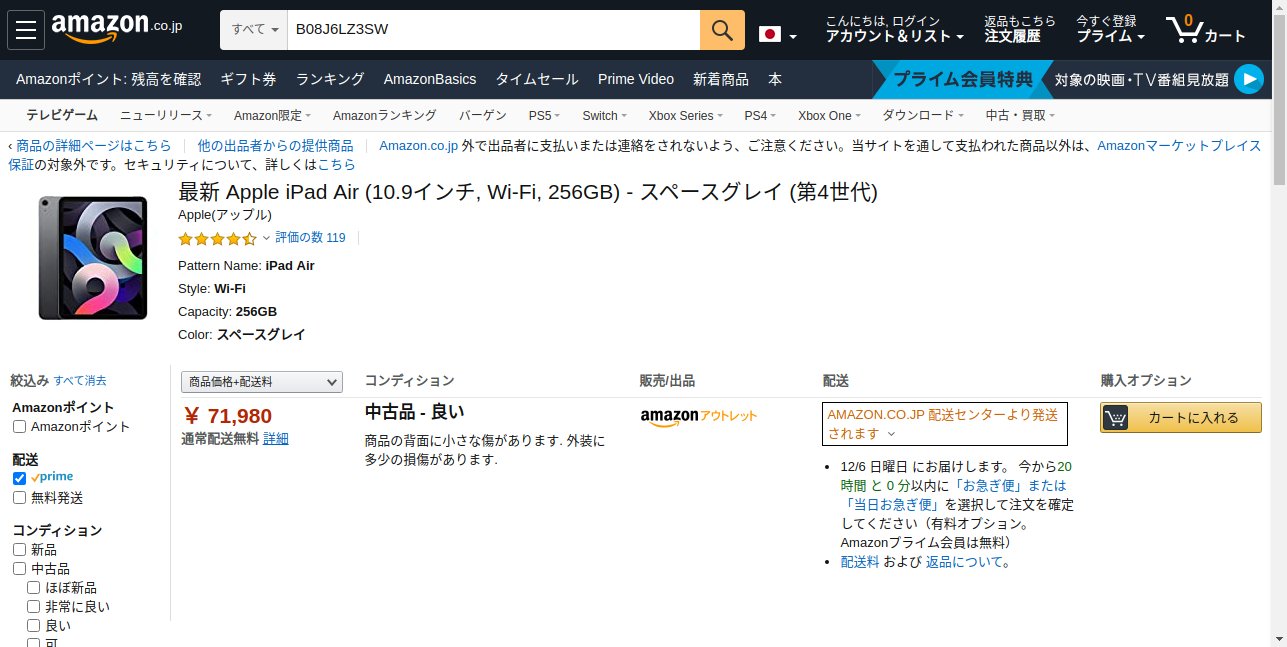1287x647 pixels.
Task: Open the 商品価格+配送料 sort dropdown
Action: 262,382
